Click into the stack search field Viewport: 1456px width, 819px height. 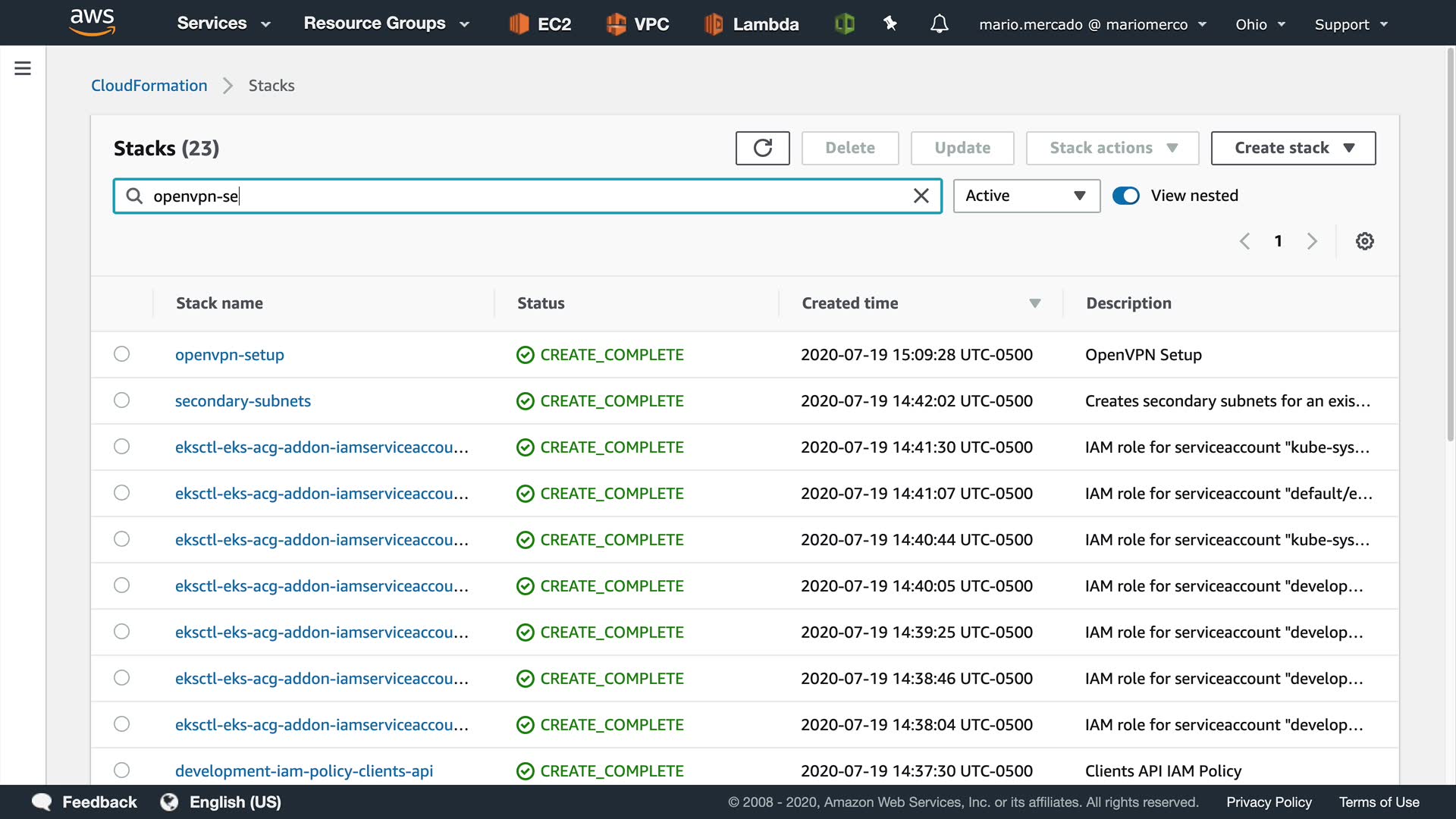tap(523, 196)
